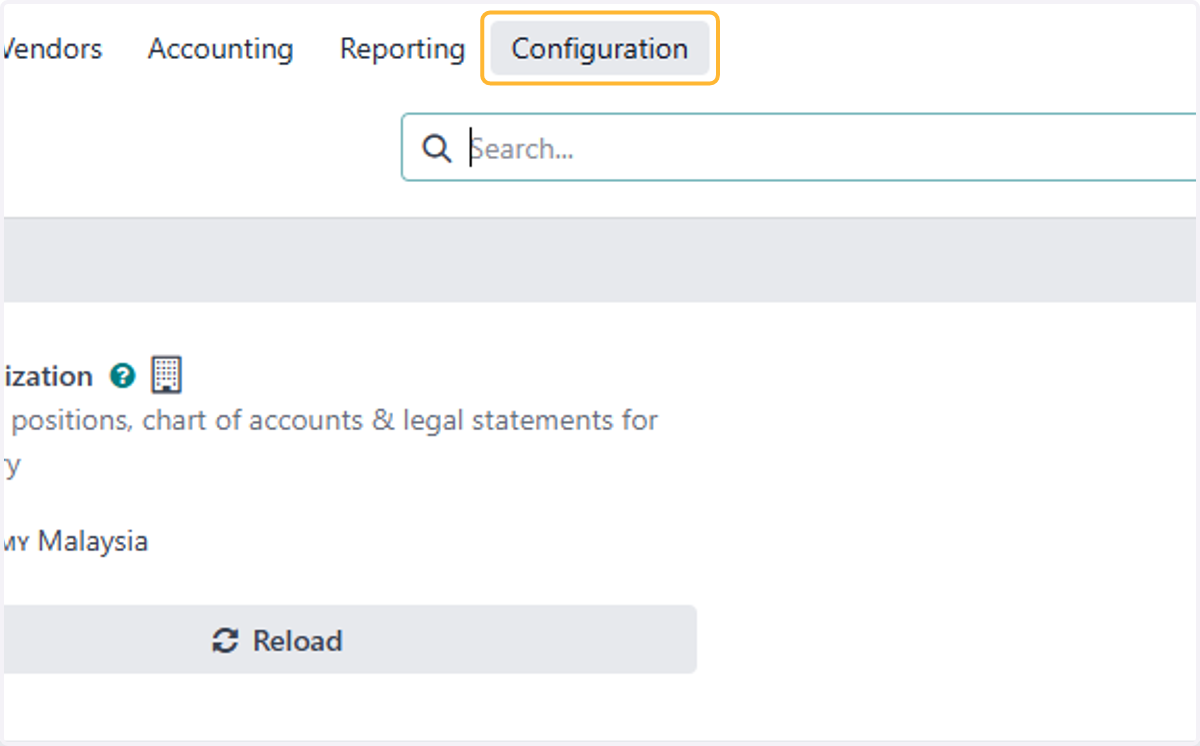Click the help question mark icon
Image resolution: width=1200 pixels, height=746 pixels.
[123, 376]
